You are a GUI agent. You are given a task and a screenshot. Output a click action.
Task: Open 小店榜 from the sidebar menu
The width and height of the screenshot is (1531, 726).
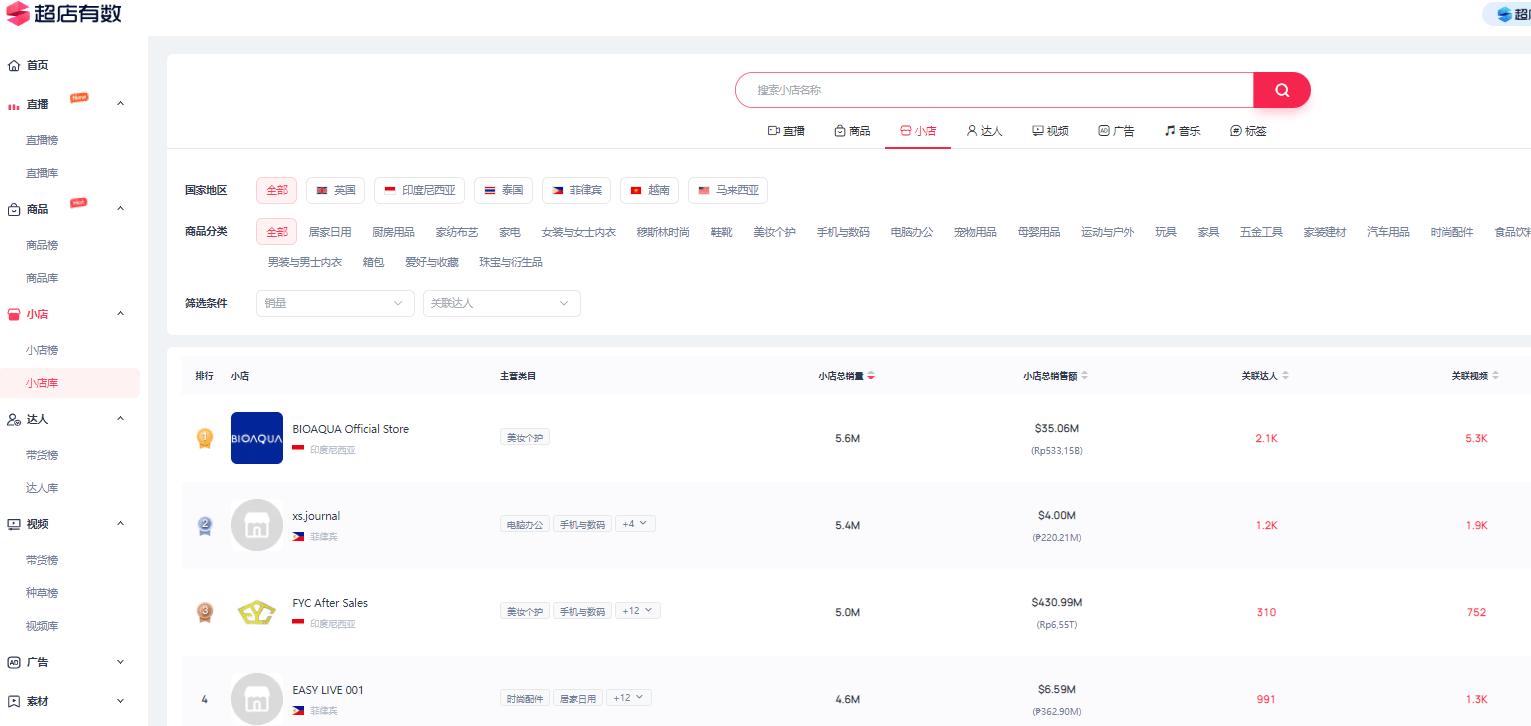pos(42,350)
